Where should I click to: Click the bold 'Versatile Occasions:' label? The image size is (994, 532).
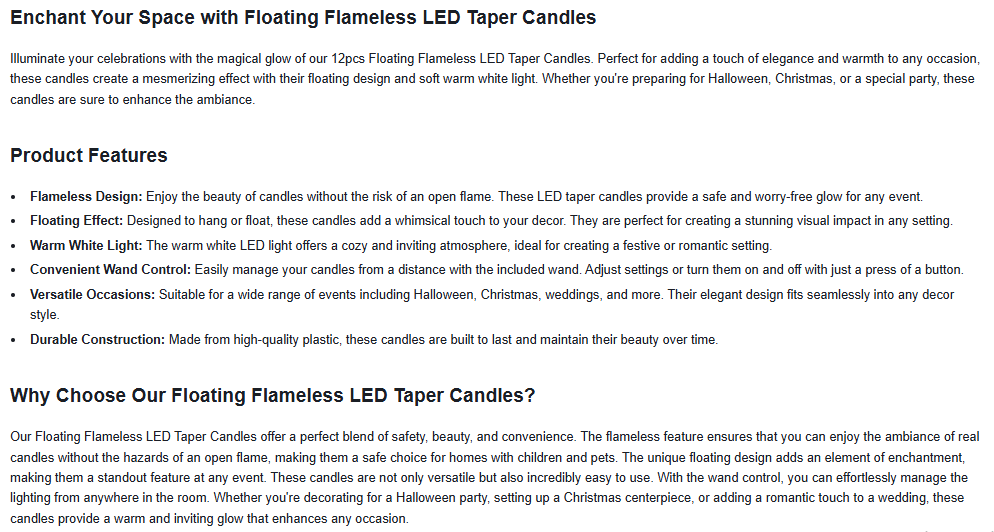(93, 295)
